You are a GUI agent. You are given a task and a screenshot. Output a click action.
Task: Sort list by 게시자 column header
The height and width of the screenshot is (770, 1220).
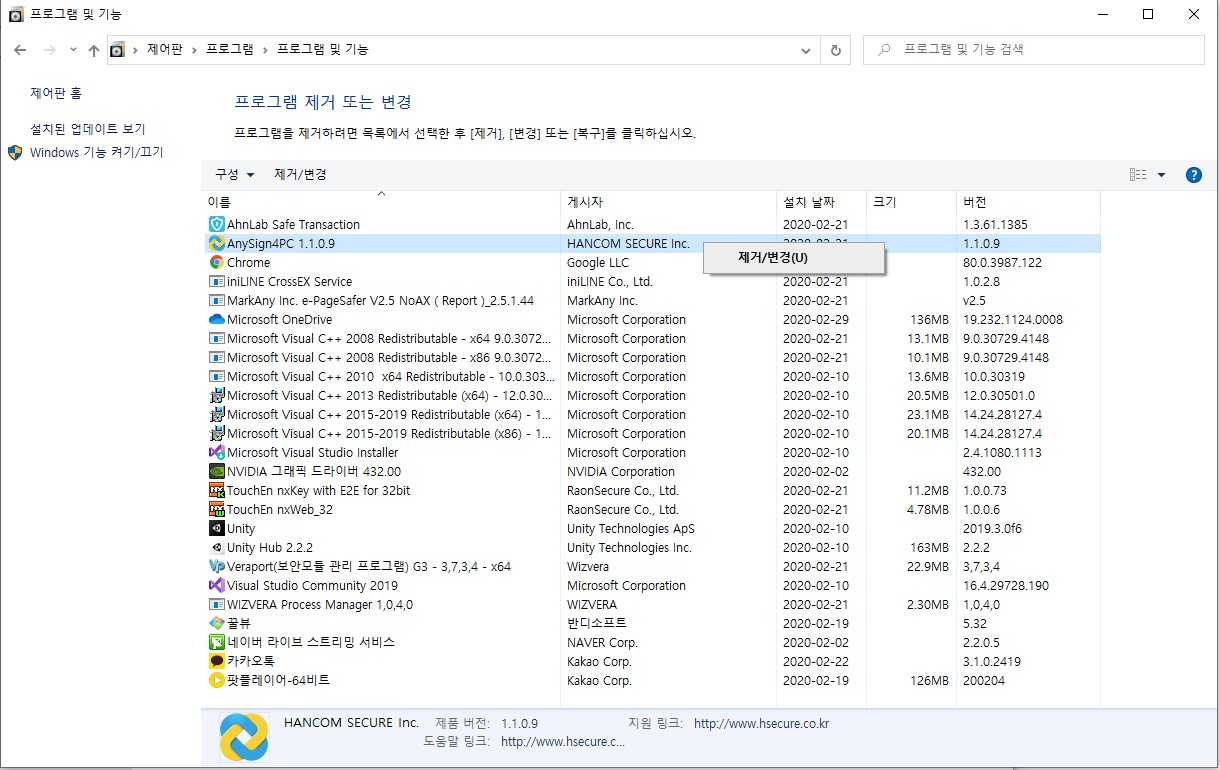pos(669,202)
